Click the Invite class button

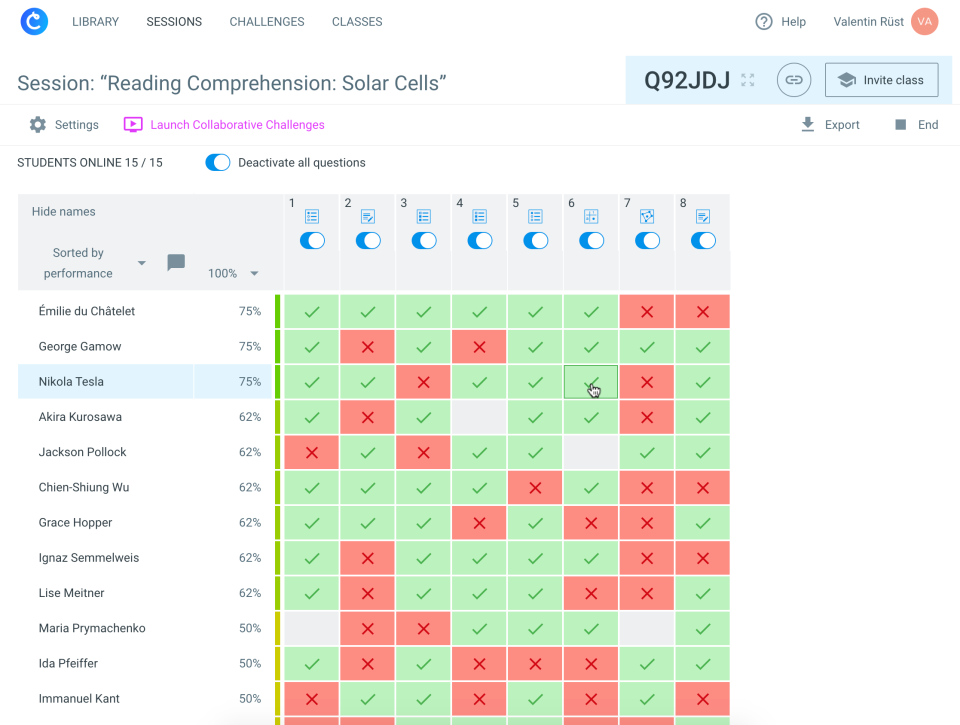[x=881, y=79]
